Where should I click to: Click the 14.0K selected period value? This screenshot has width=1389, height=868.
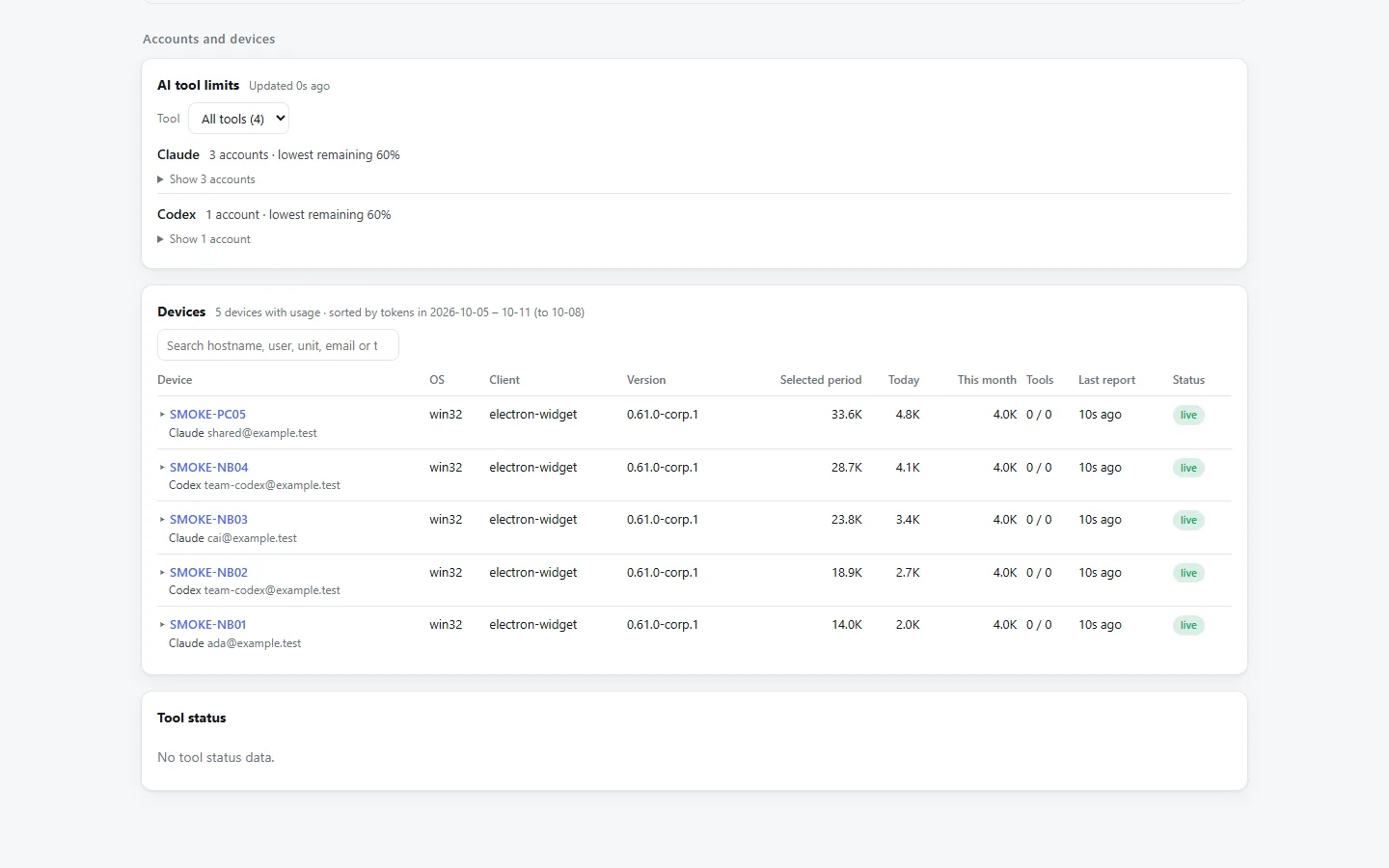tap(847, 624)
